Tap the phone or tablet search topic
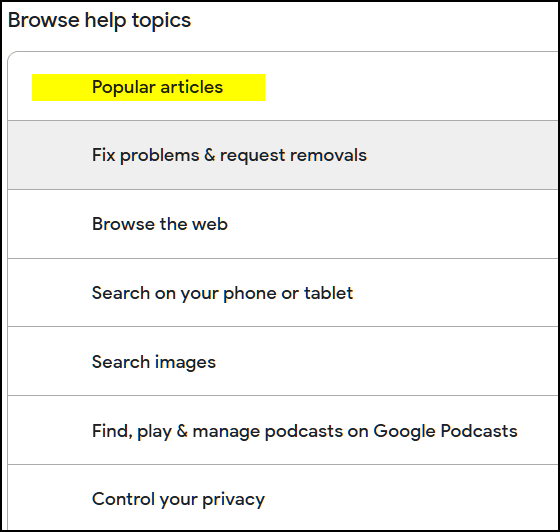 click(x=282, y=293)
